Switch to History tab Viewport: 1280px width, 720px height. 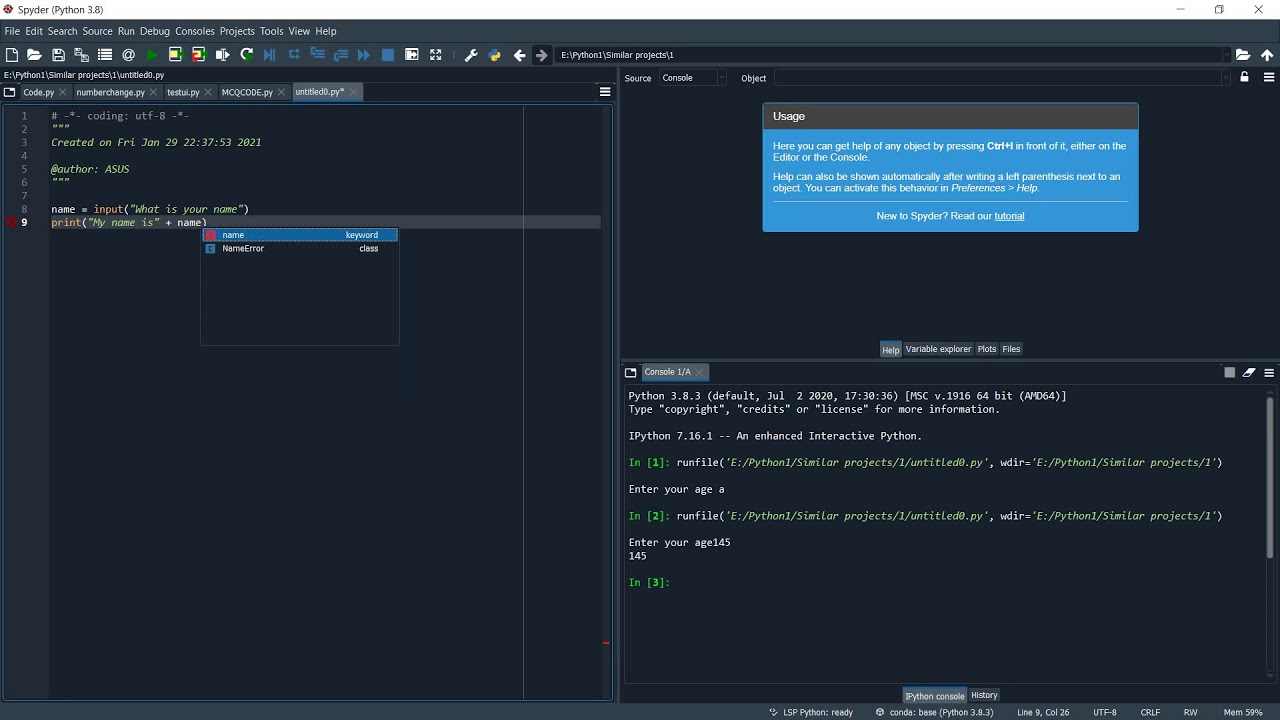coord(984,695)
